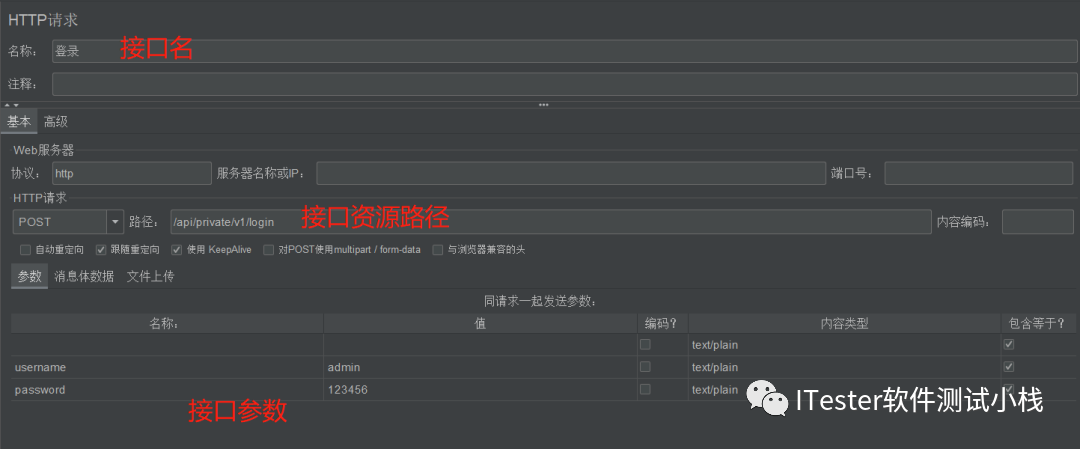The height and width of the screenshot is (449, 1080).
Task: Switch to the 基本 tab
Action: (19, 122)
